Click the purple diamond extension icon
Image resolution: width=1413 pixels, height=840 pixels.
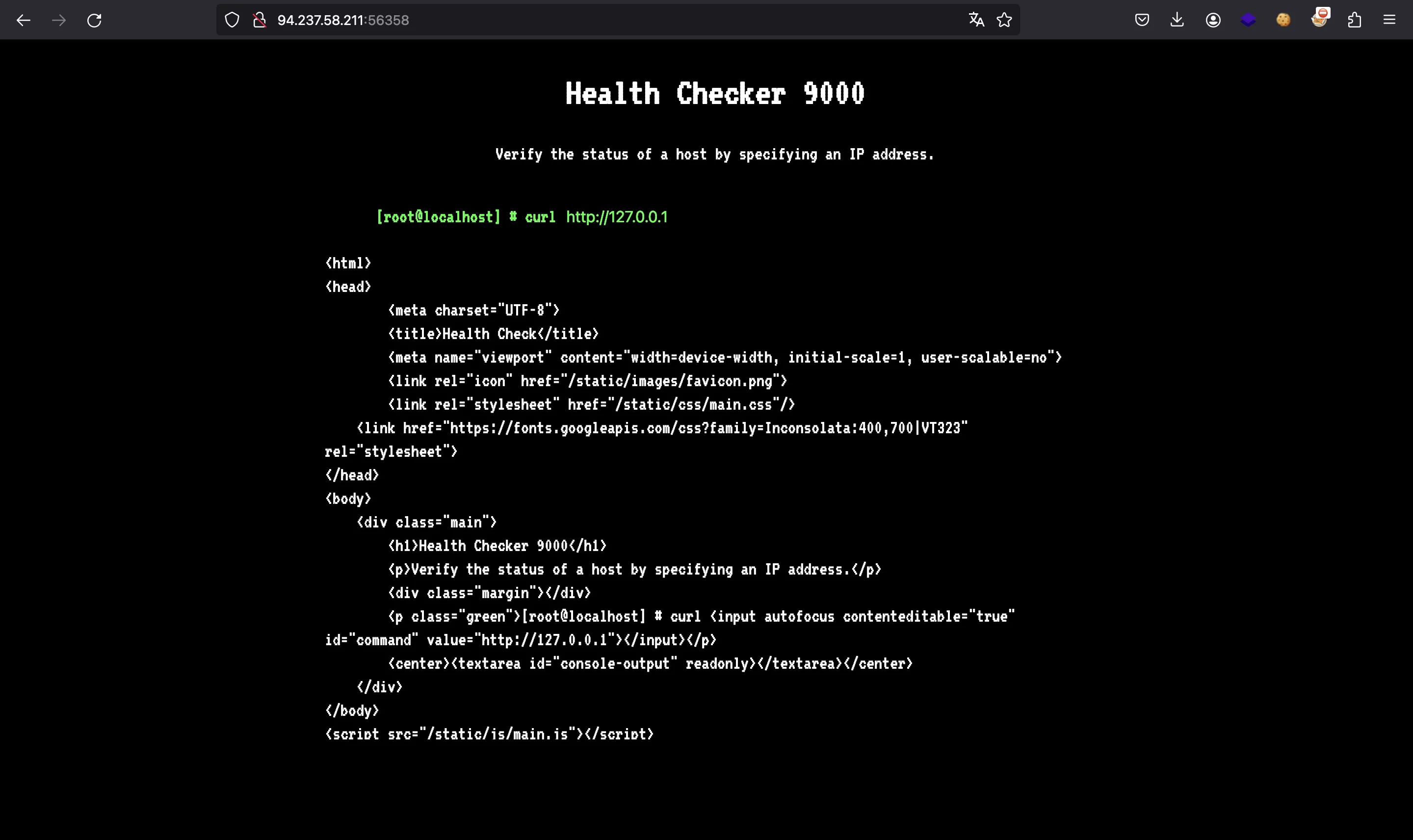[1248, 21]
